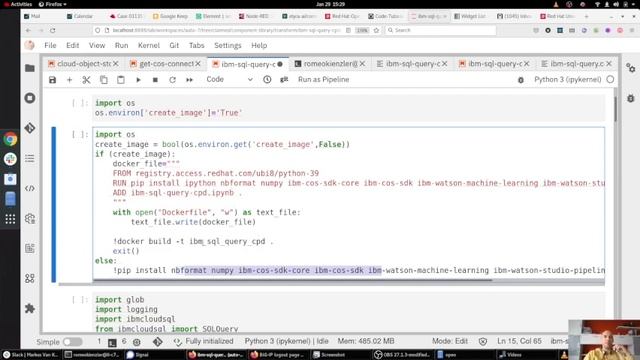
Task: Close the romeokienzler@ terminal tab
Action: 362,64
